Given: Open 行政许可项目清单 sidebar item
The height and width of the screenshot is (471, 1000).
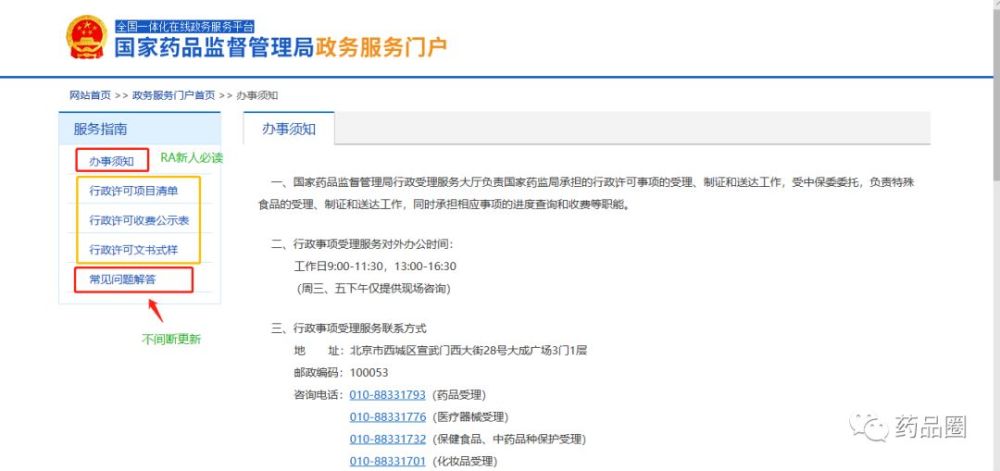Looking at the screenshot, I should coord(133,191).
